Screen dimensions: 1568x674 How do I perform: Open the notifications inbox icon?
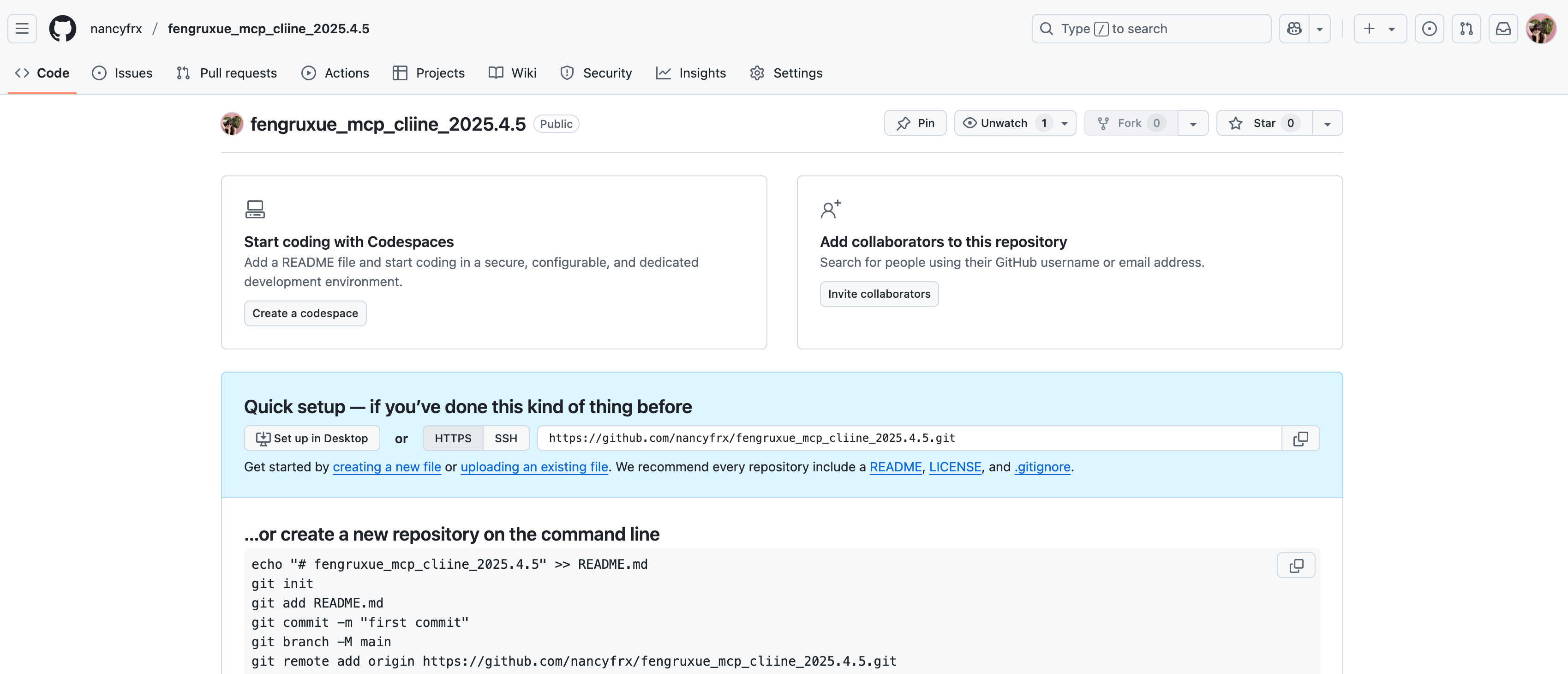tap(1503, 29)
